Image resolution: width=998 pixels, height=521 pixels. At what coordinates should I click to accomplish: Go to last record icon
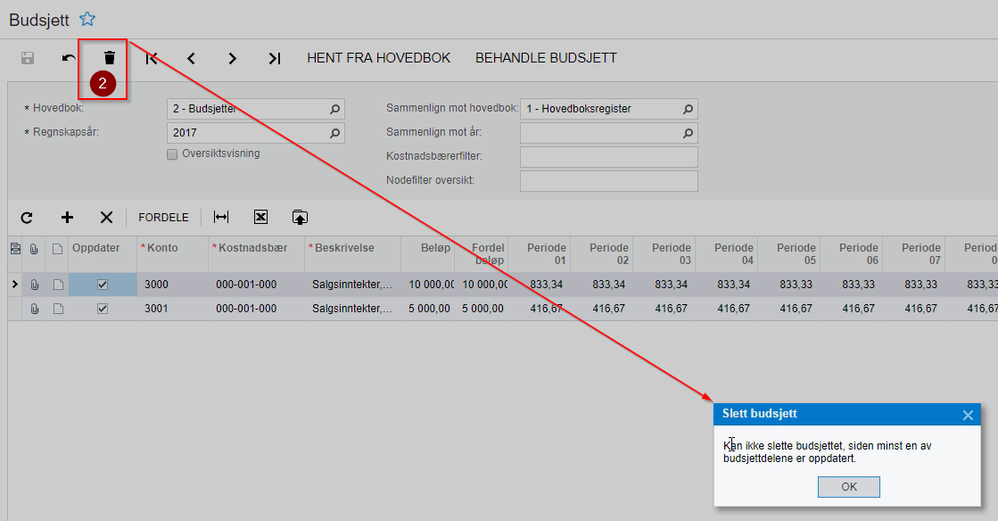[274, 59]
